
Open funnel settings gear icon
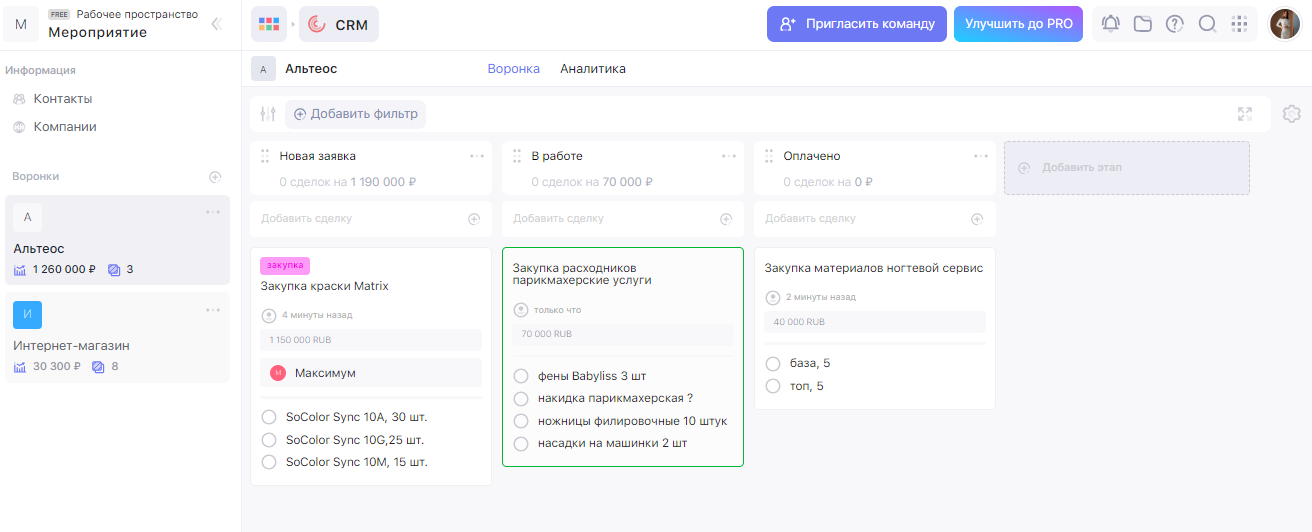(1291, 114)
